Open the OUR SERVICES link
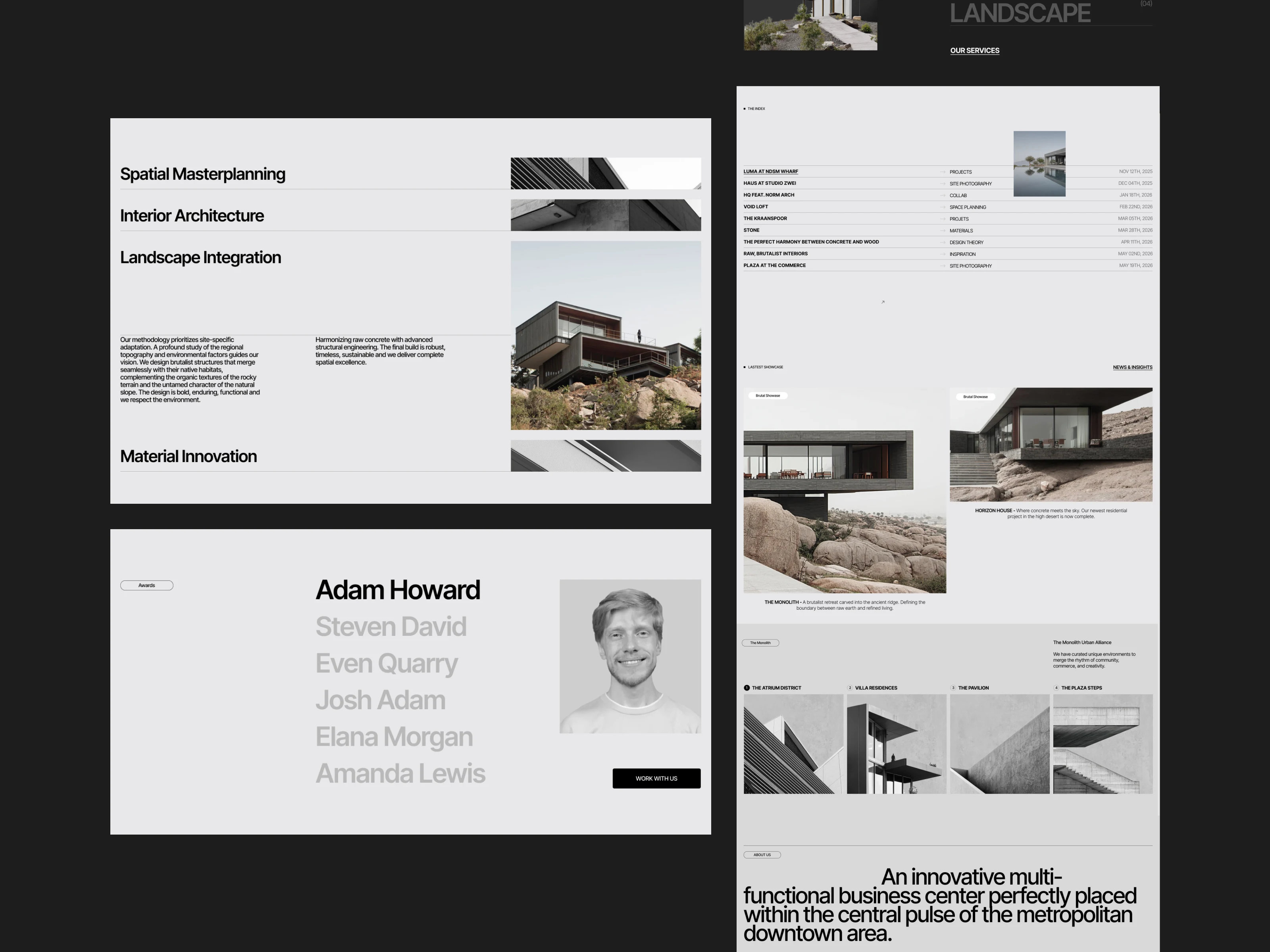The height and width of the screenshot is (952, 1270). (974, 50)
